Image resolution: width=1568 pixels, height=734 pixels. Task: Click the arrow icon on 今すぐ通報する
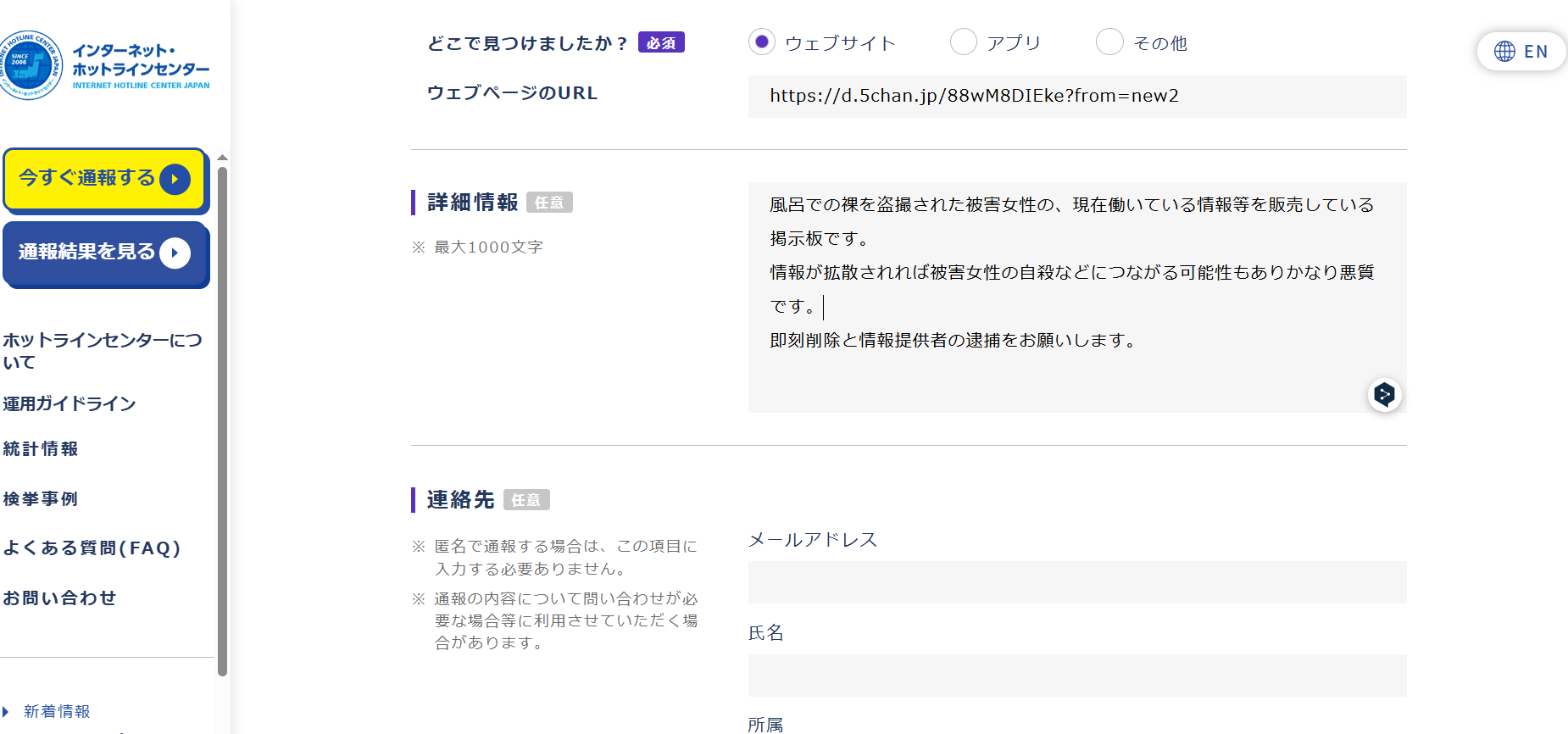tap(175, 179)
